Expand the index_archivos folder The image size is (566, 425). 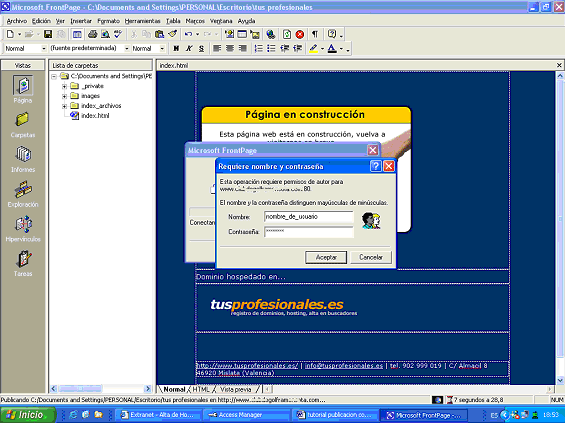pos(64,106)
